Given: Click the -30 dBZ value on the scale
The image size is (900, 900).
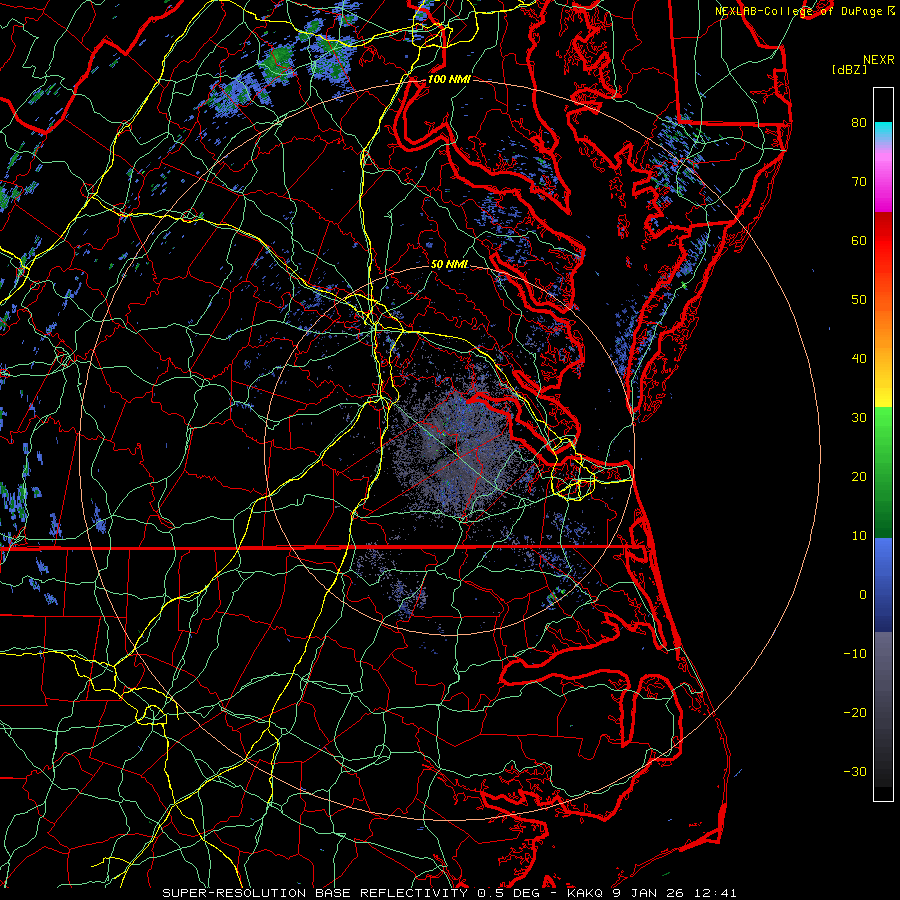Looking at the screenshot, I should pyautogui.click(x=855, y=771).
